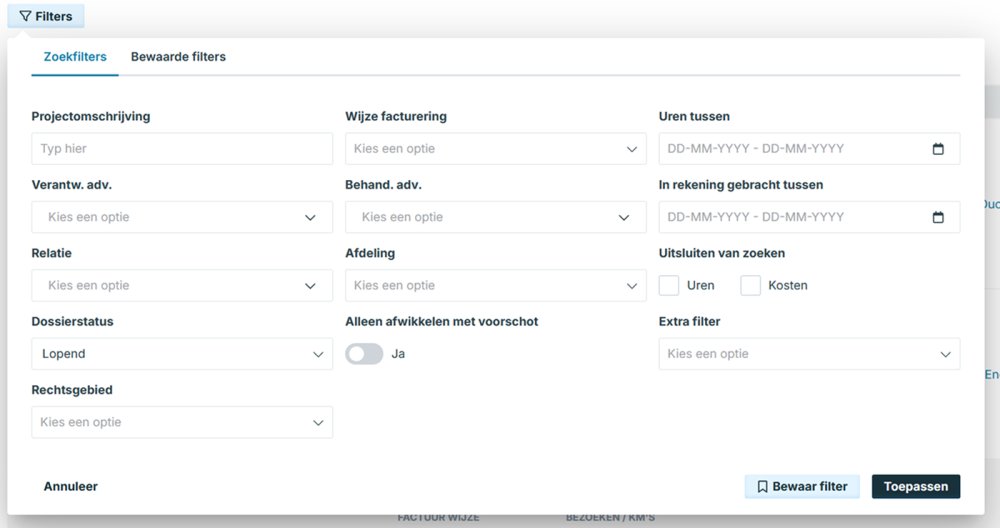Open the Relatie dropdown
1000x528 pixels.
pyautogui.click(x=182, y=286)
